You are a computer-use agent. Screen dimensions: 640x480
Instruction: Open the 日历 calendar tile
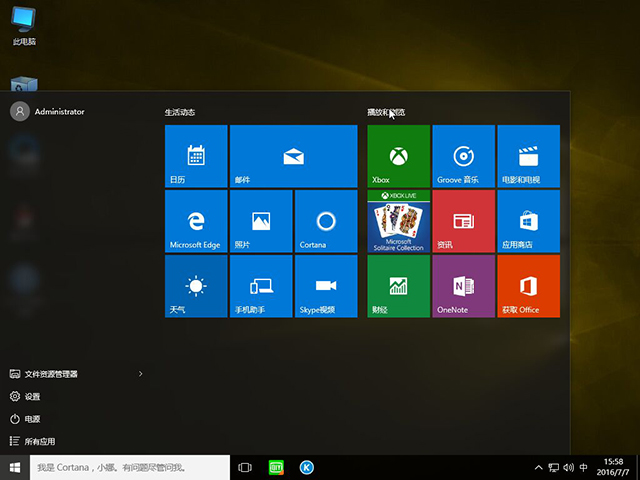pyautogui.click(x=195, y=156)
